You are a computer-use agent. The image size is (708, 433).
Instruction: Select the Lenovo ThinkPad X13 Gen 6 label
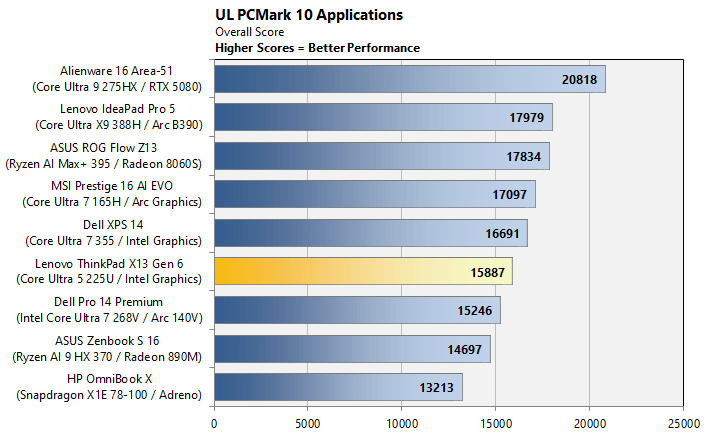[x=109, y=263]
